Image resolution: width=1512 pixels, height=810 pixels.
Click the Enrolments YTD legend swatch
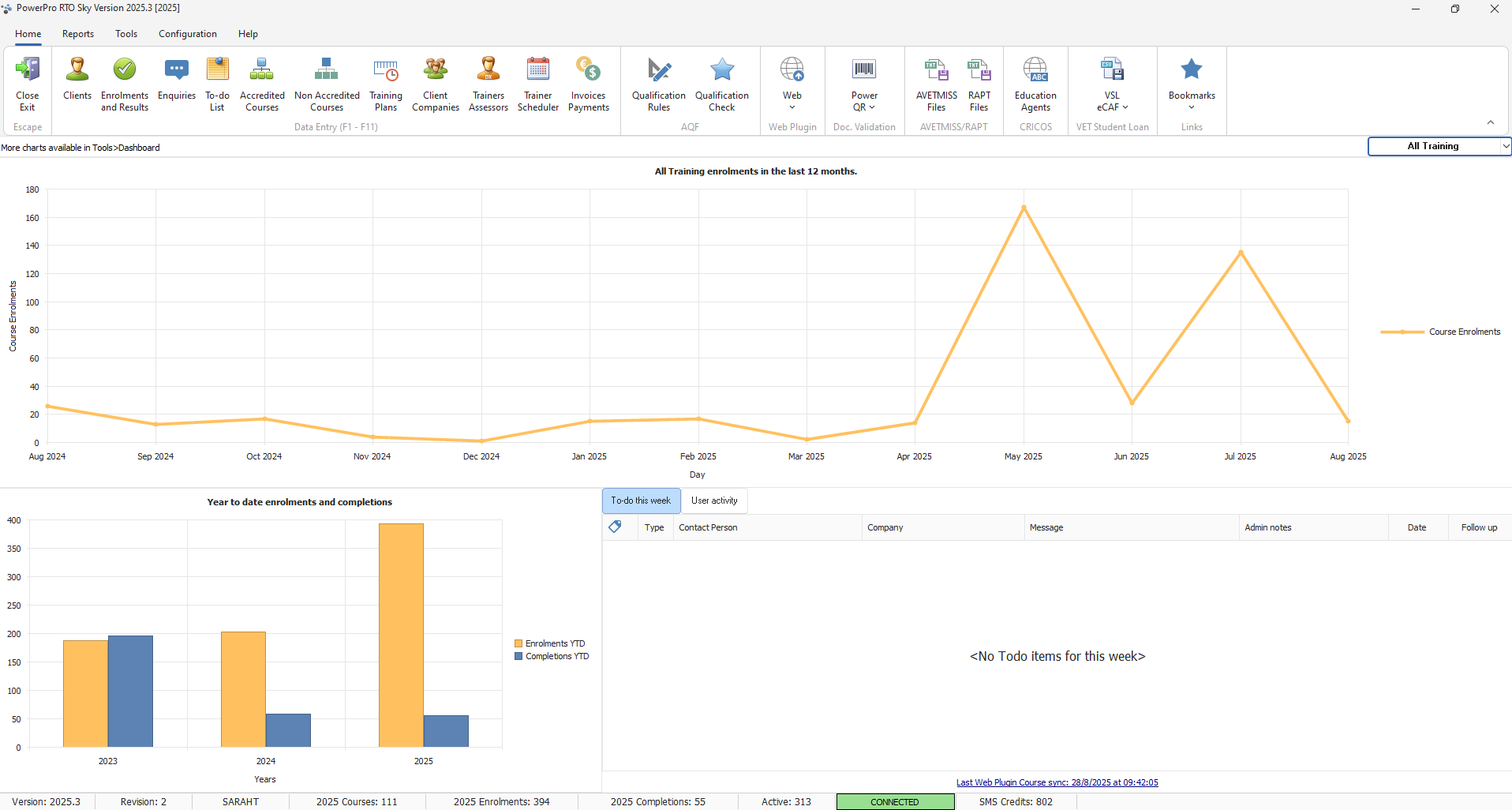pyautogui.click(x=518, y=644)
